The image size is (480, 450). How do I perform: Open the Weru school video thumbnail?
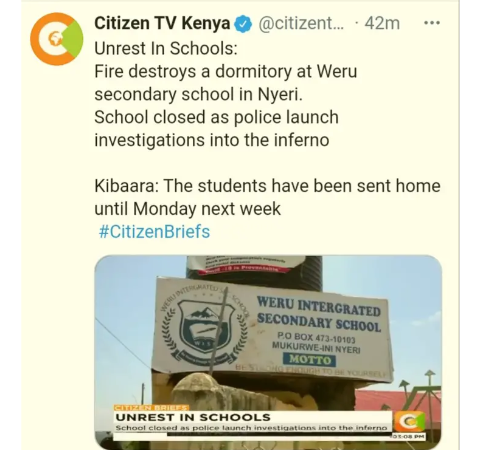tap(268, 352)
